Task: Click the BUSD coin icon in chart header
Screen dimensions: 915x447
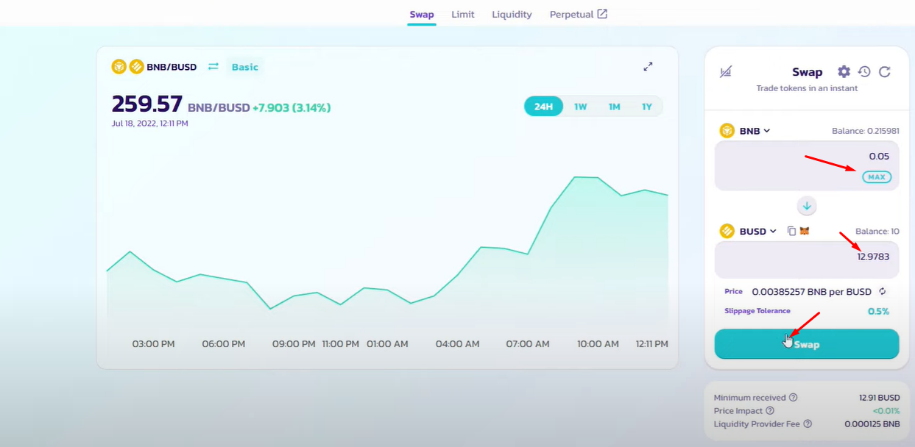Action: point(137,67)
